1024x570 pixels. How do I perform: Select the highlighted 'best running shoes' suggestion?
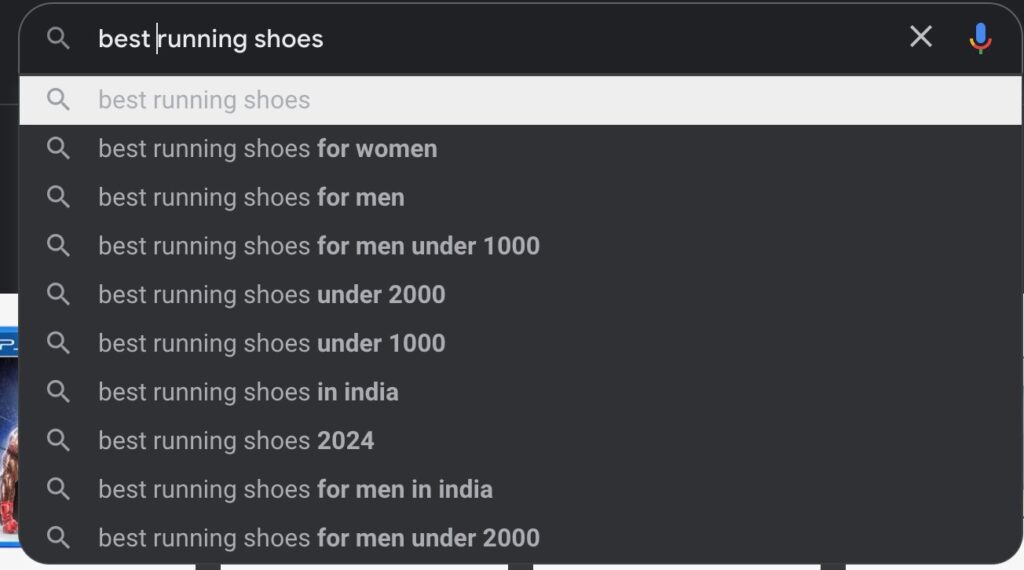pos(520,100)
